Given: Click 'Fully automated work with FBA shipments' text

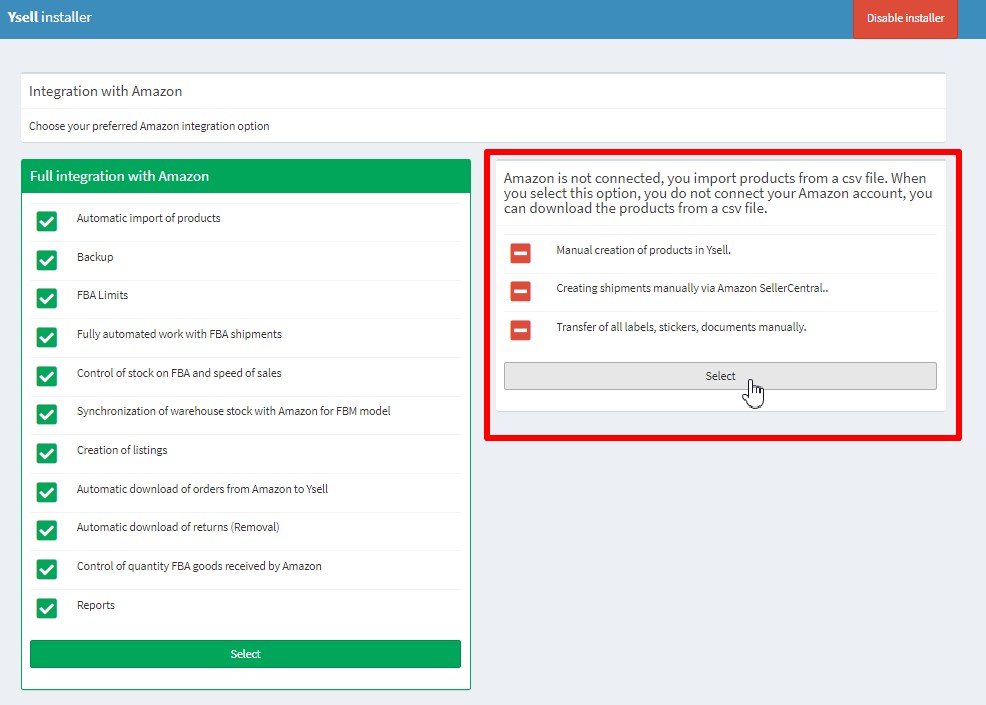Looking at the screenshot, I should point(179,334).
